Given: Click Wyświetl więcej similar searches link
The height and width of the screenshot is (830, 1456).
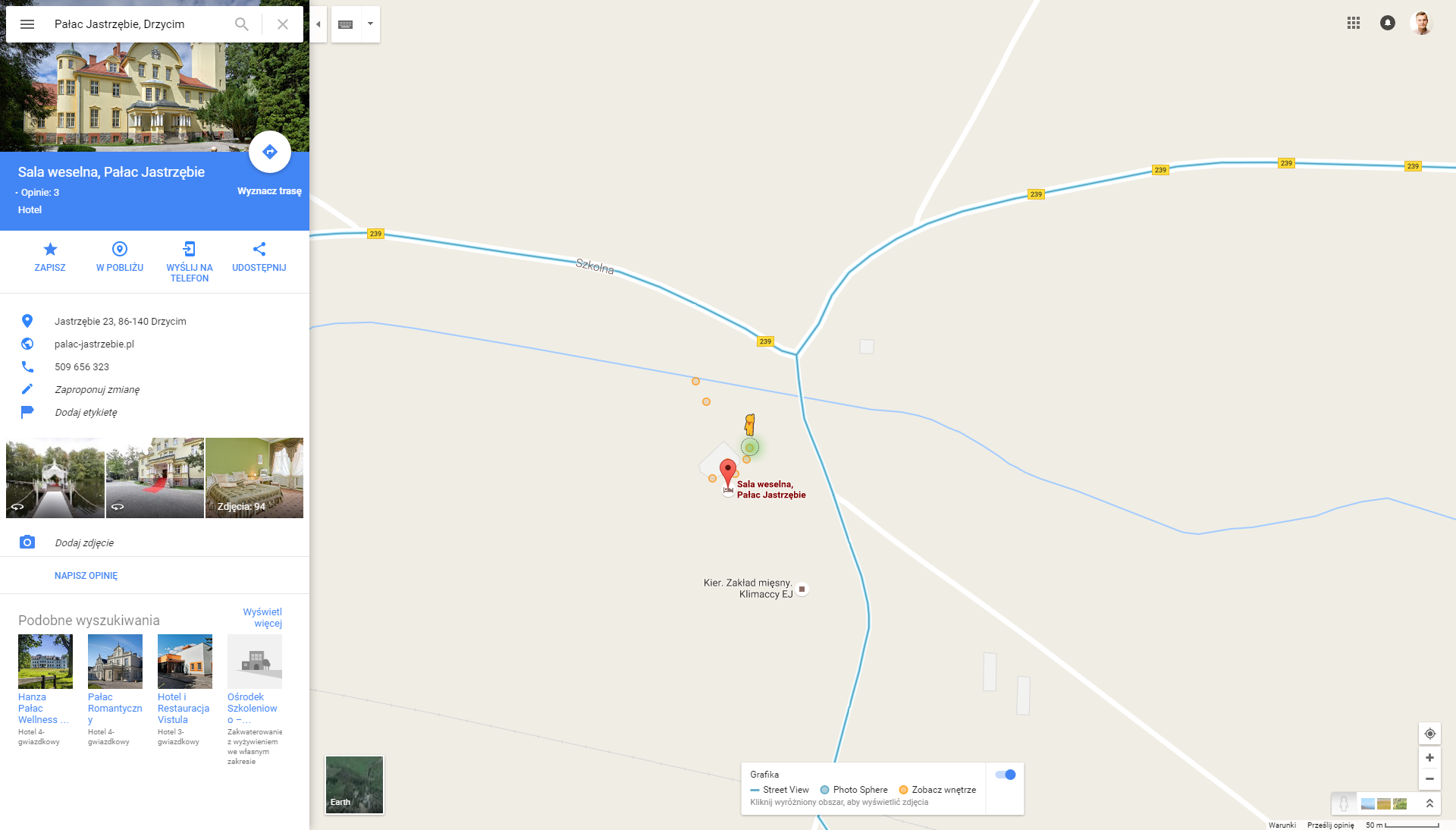Looking at the screenshot, I should click(x=262, y=618).
